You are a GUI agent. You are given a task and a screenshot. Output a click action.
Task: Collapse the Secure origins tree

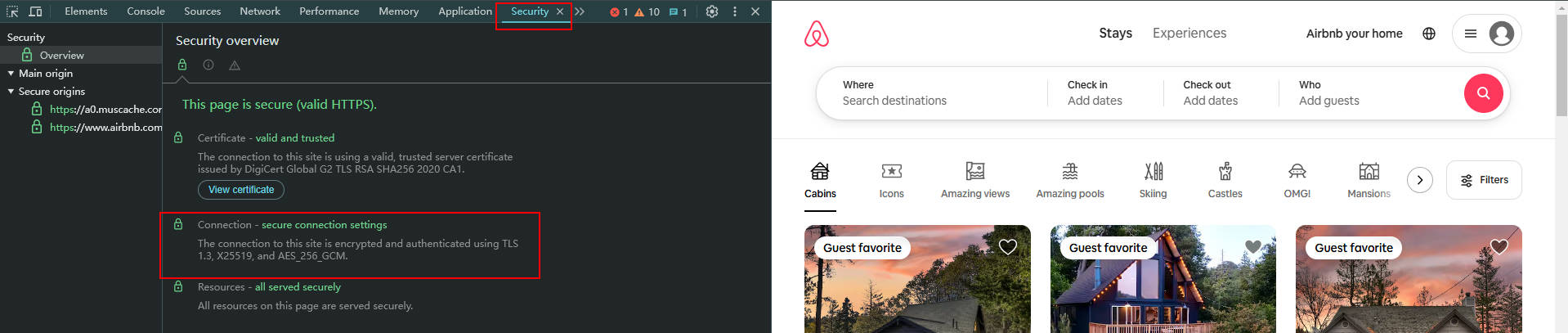[11, 92]
